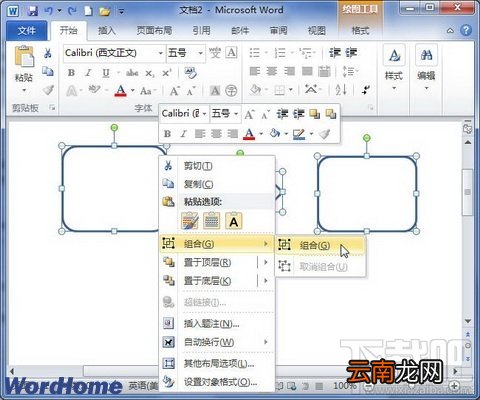Viewport: 480px width, 400px height.
Task: Choose Format Object at menu bottom
Action: [217, 382]
